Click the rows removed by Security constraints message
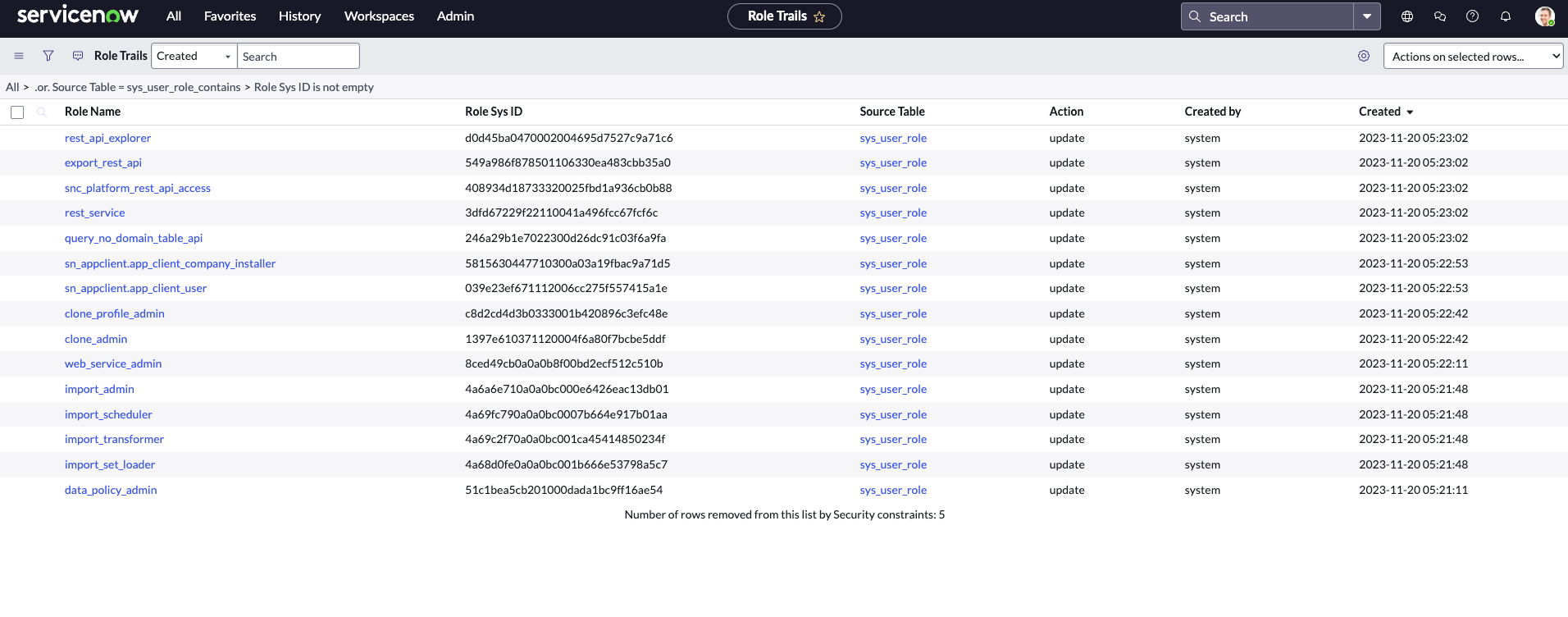The height and width of the screenshot is (617, 1568). pos(785,514)
